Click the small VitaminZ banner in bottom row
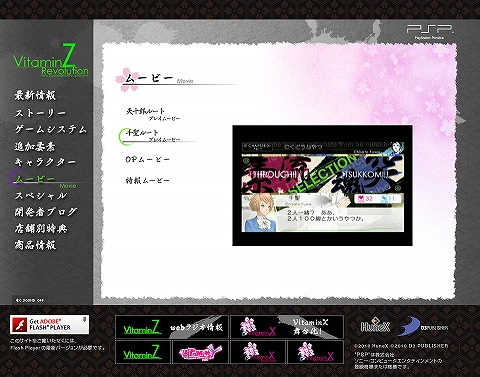The image size is (480, 377). [x=143, y=352]
